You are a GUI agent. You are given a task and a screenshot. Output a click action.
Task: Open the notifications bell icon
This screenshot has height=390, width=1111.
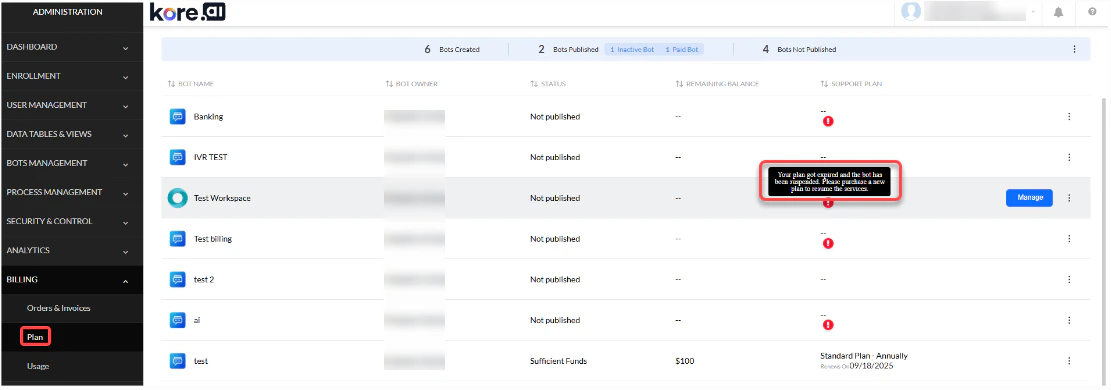(x=1059, y=12)
